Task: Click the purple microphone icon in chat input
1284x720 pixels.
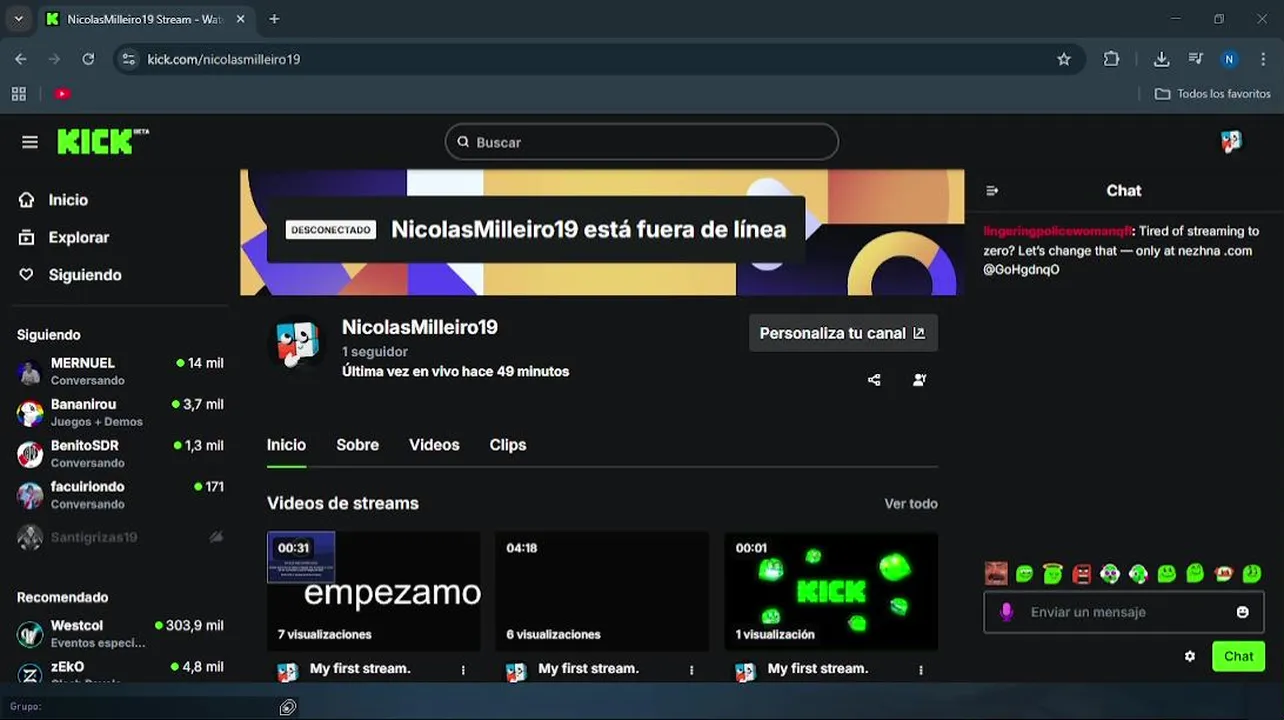Action: coord(1007,612)
